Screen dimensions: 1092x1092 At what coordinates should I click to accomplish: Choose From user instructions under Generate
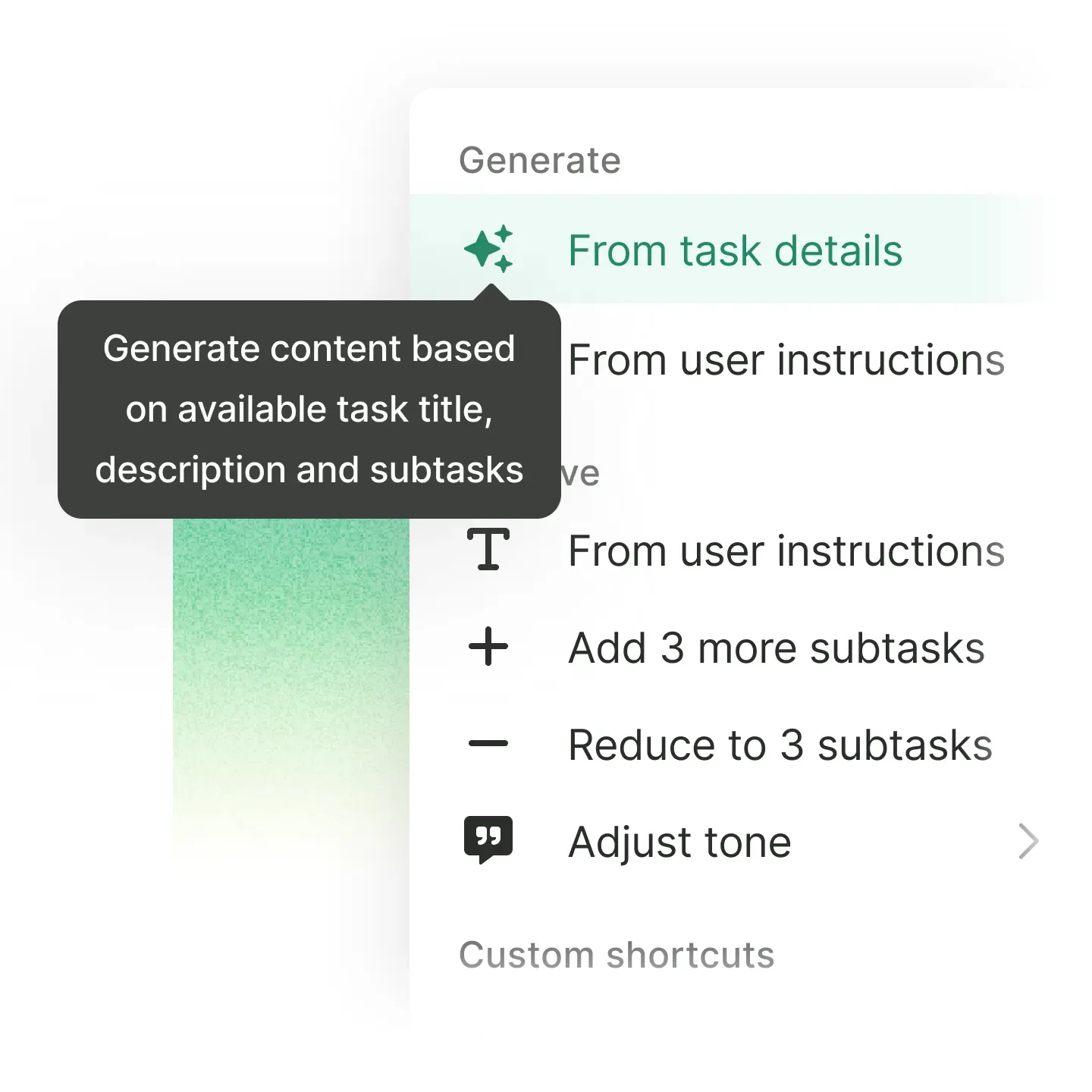786,359
